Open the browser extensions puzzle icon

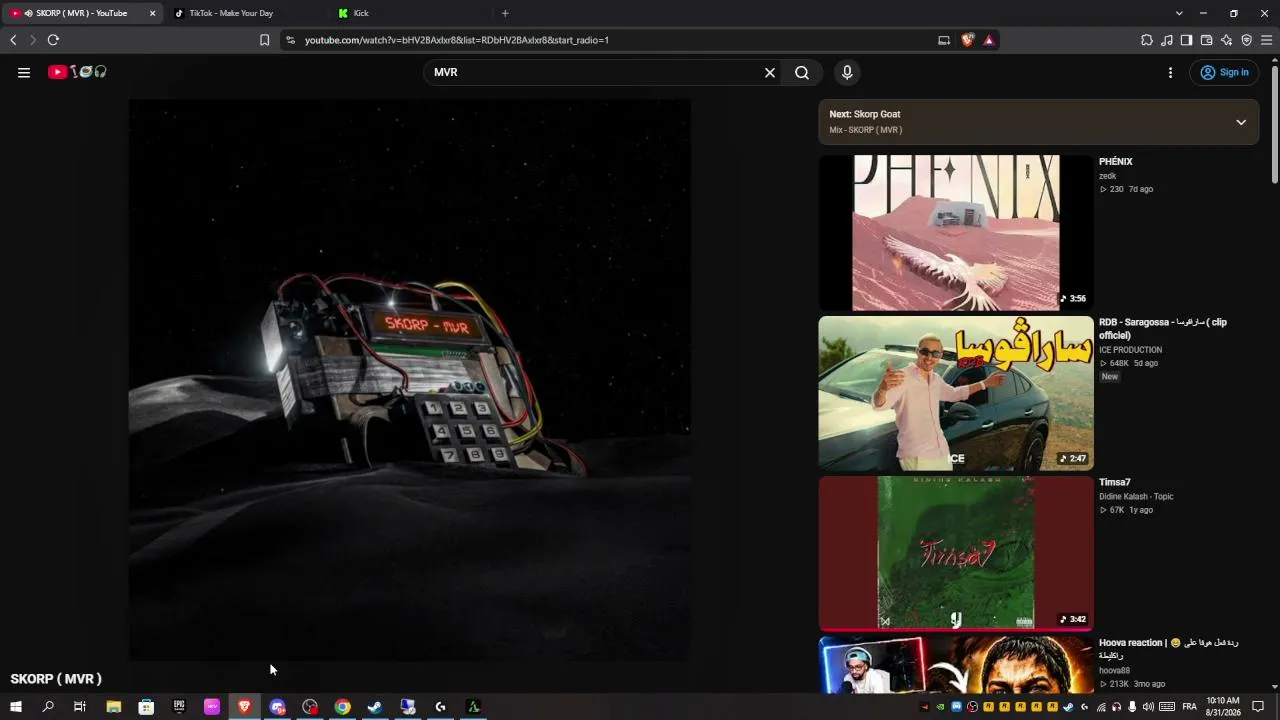coord(1147,40)
